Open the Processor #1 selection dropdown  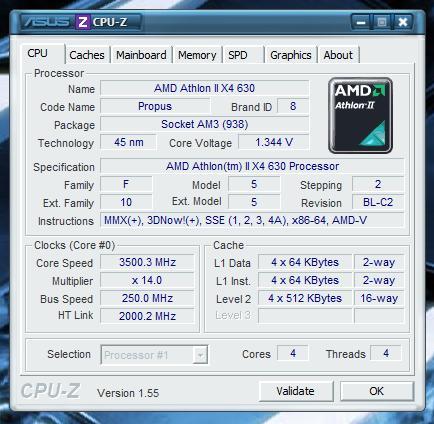coord(154,355)
